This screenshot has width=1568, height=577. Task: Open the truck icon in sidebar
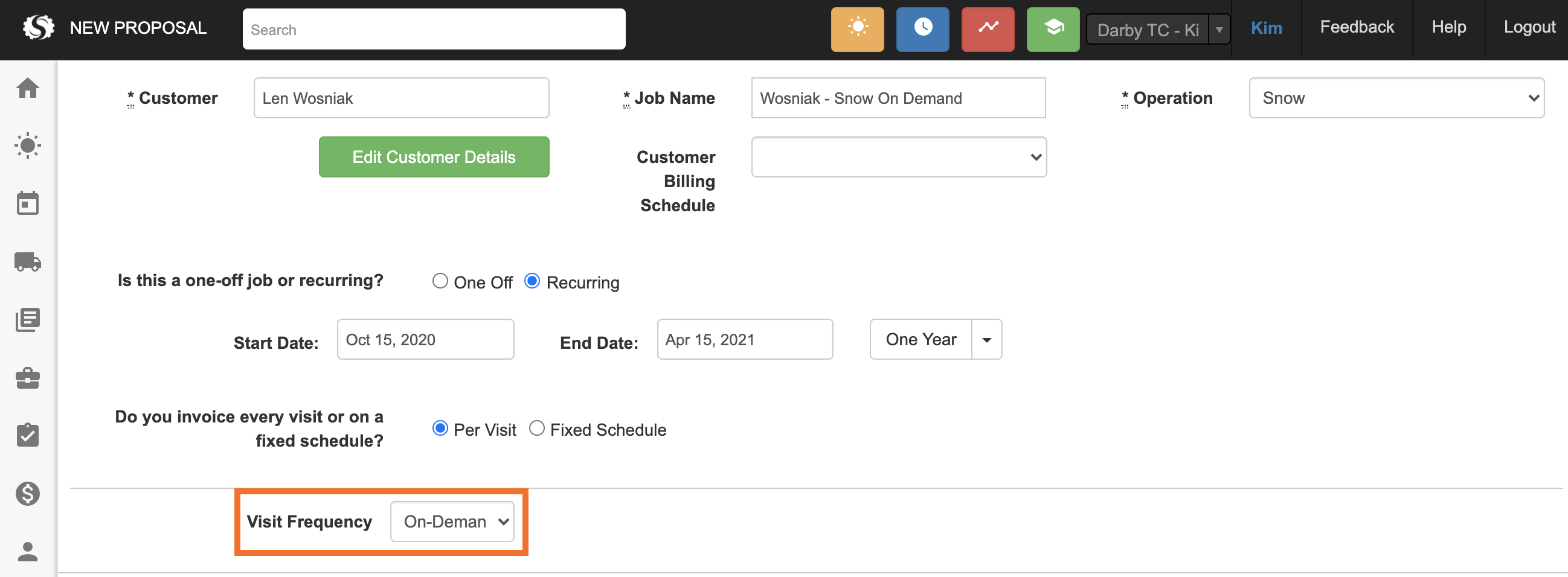pyautogui.click(x=28, y=261)
